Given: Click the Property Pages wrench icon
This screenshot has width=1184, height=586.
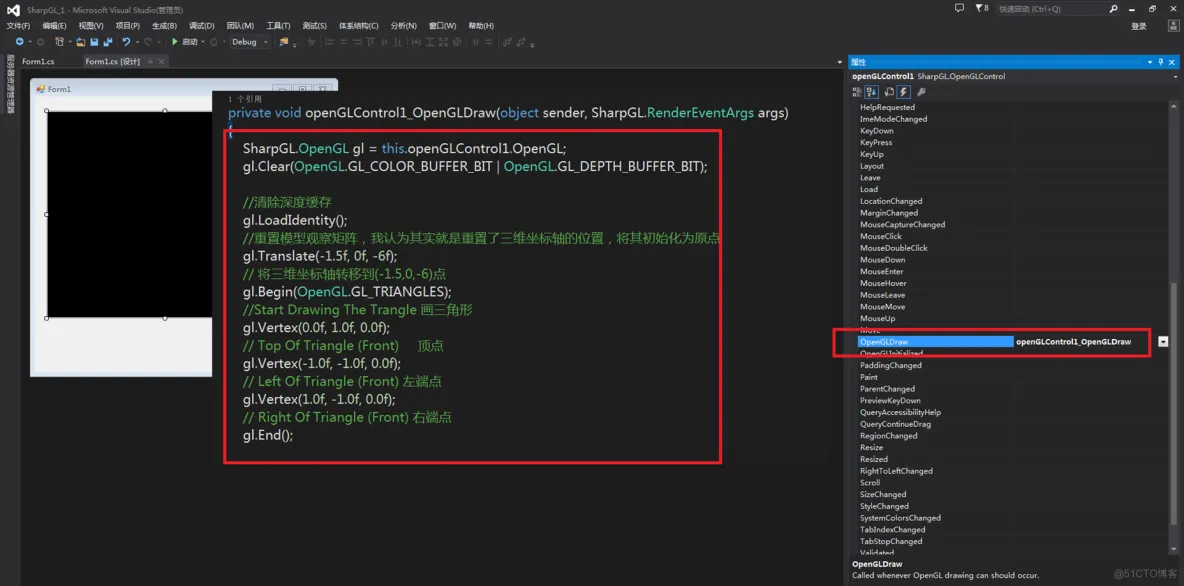Looking at the screenshot, I should tap(921, 92).
